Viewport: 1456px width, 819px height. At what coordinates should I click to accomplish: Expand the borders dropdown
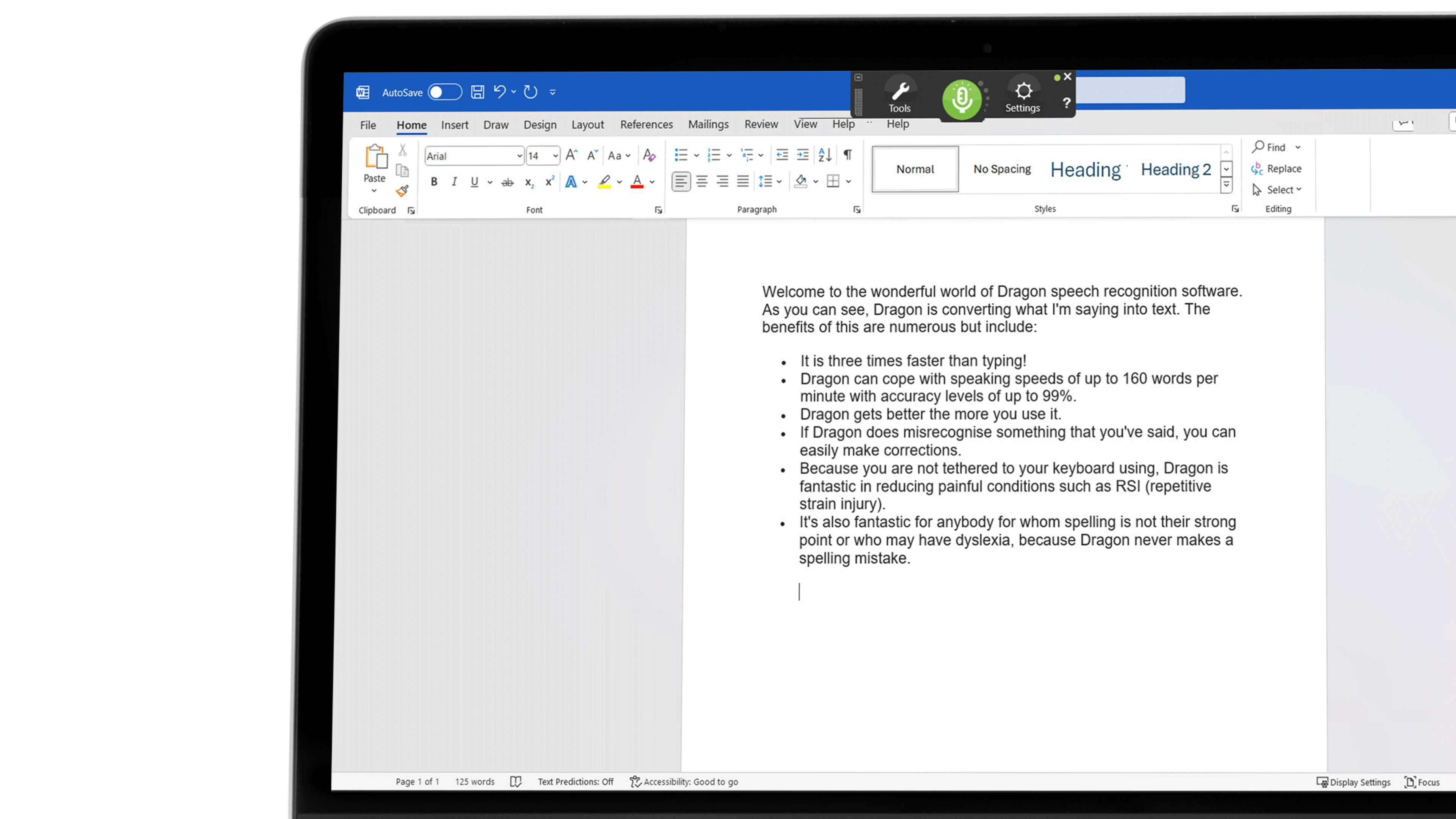[x=849, y=182]
